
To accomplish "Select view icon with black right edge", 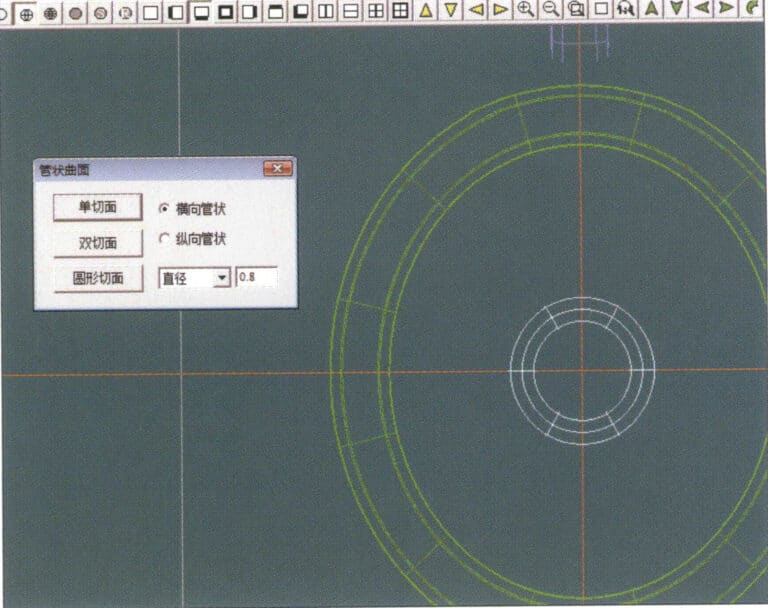I will (250, 11).
